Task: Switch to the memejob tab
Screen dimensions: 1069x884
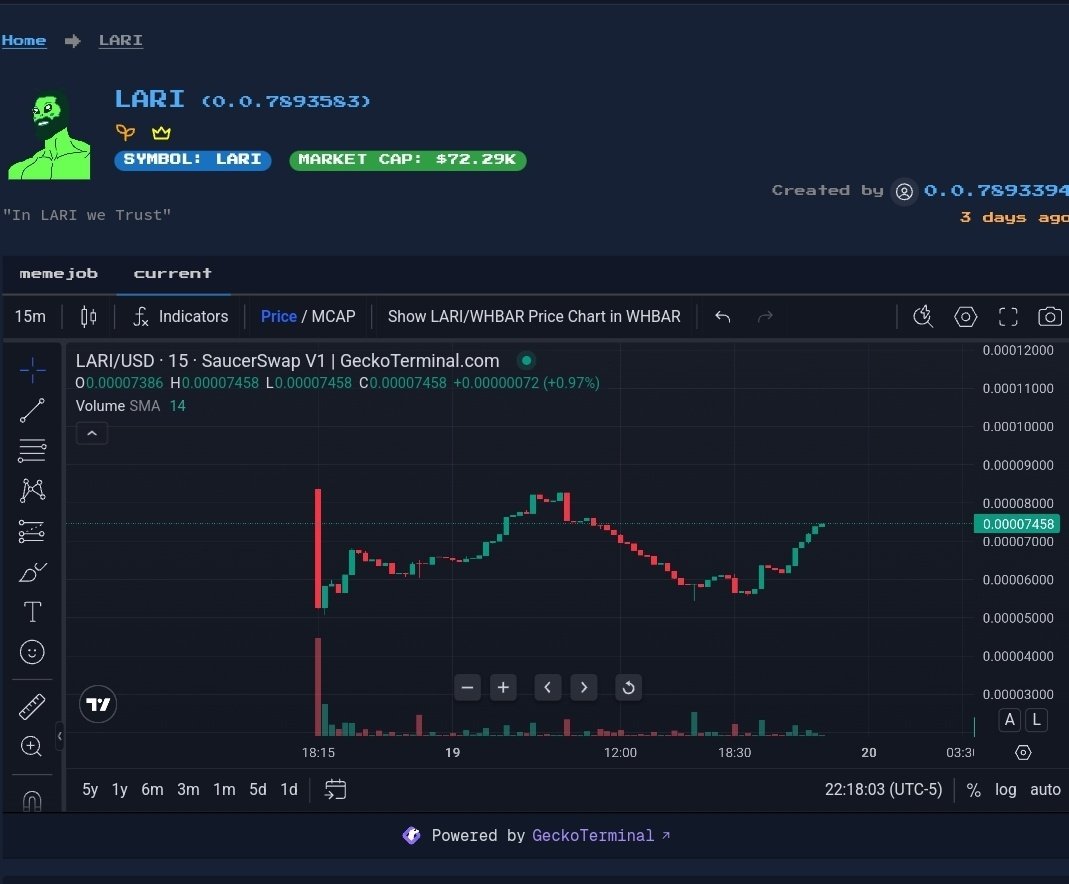Action: point(59,273)
